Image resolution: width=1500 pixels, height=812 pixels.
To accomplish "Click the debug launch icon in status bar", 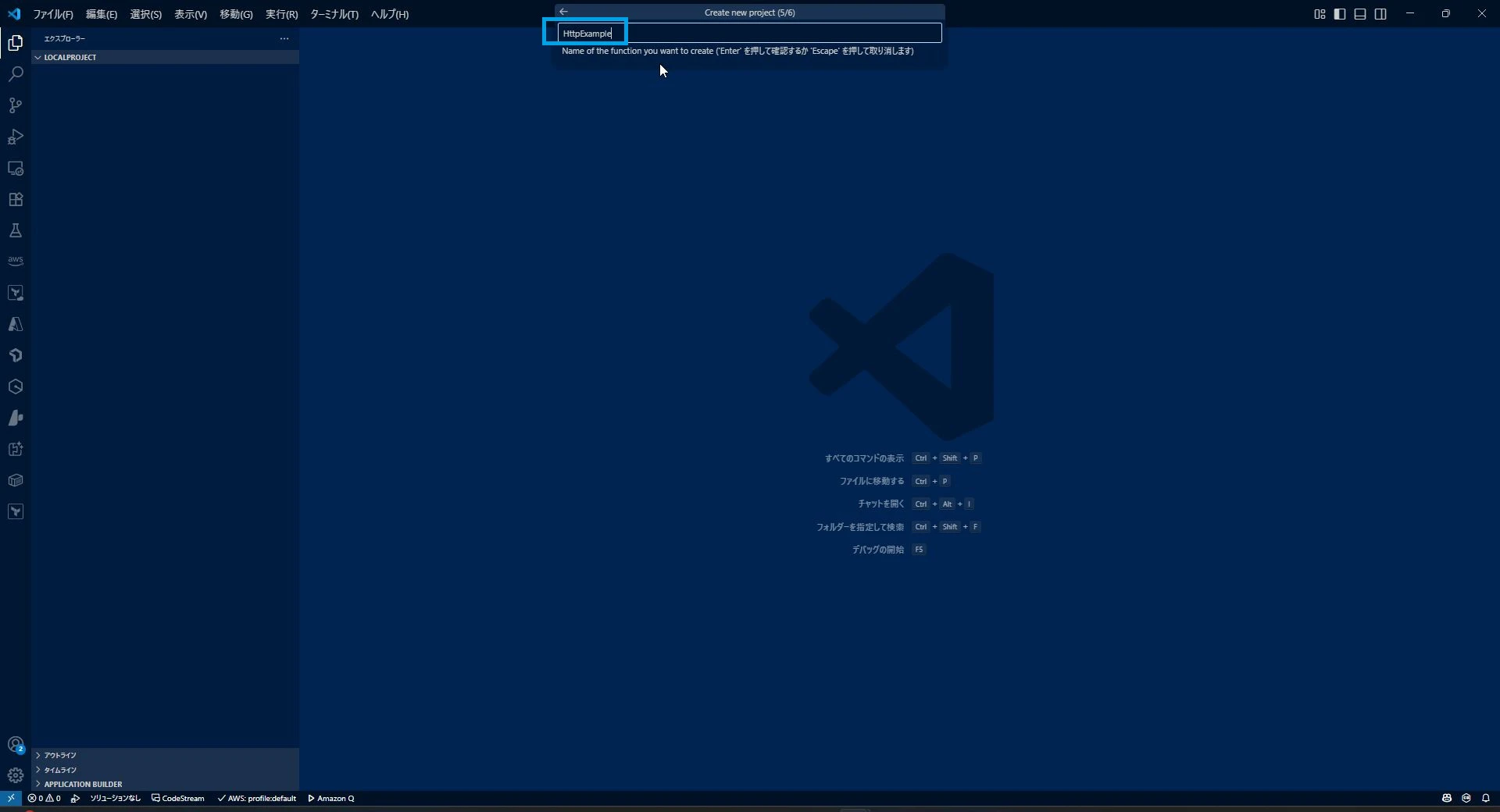I will tap(75, 798).
